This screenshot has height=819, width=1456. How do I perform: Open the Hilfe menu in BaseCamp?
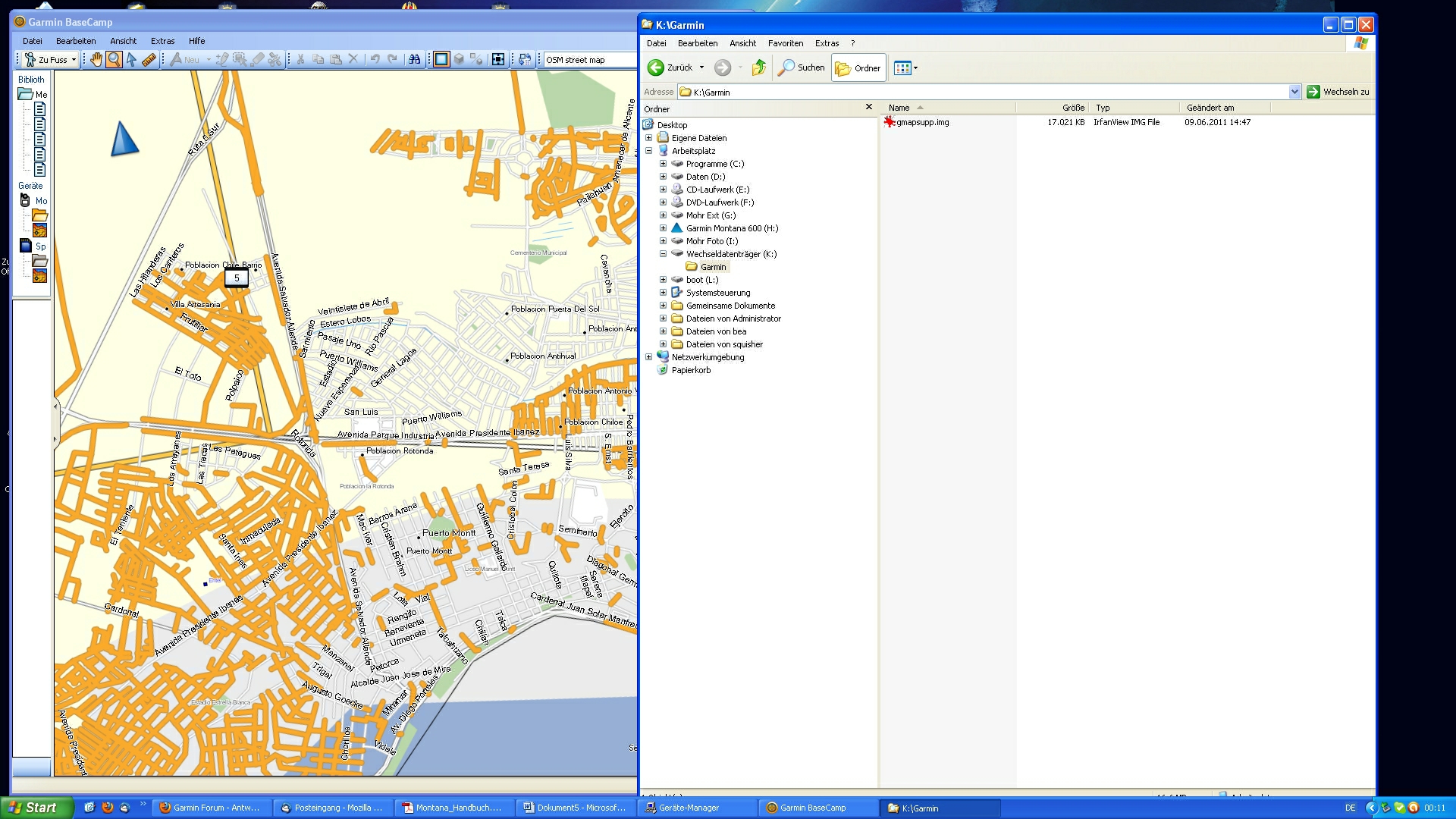(x=197, y=41)
